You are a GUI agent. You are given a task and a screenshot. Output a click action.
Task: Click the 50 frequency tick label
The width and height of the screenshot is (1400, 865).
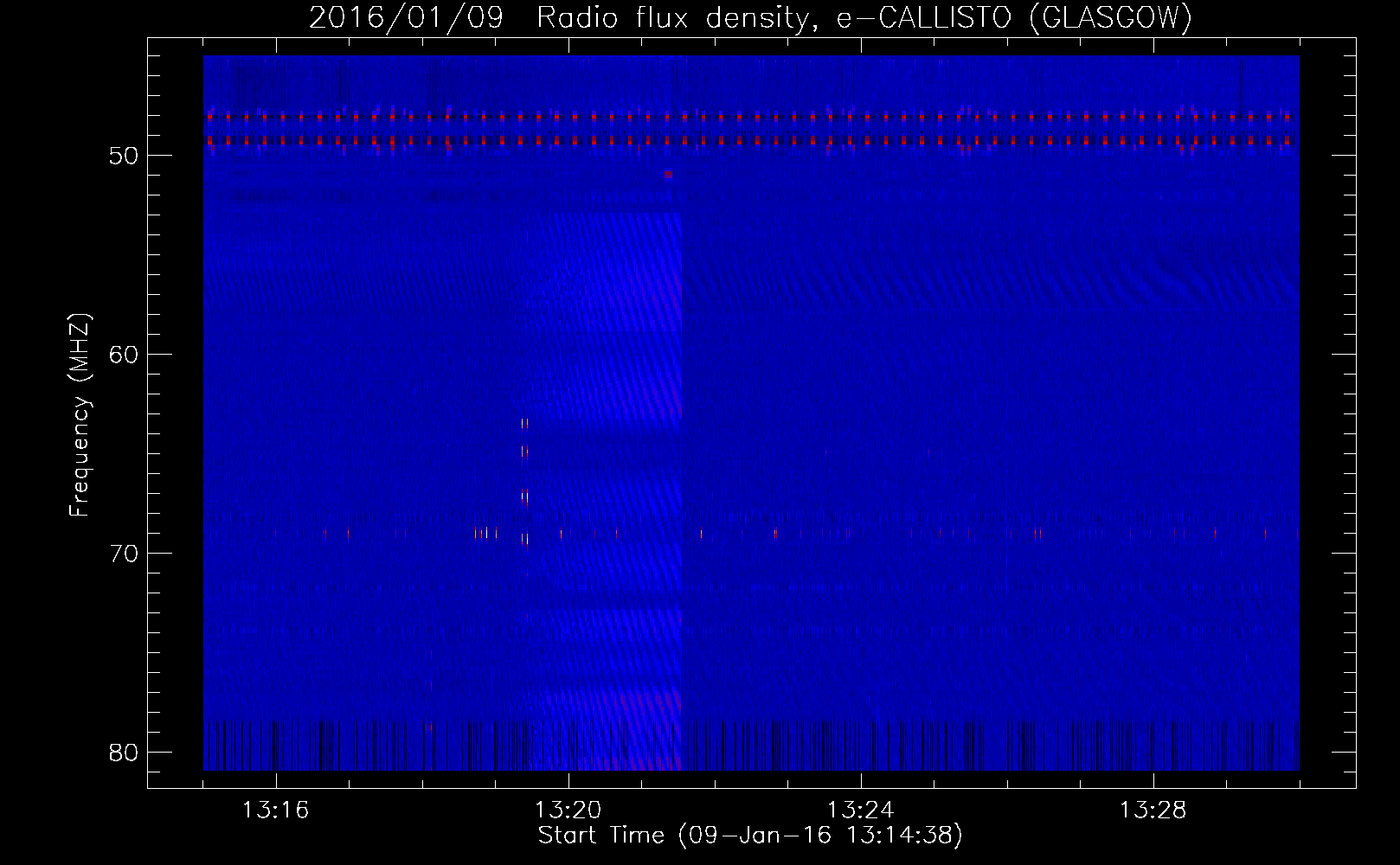[x=125, y=157]
